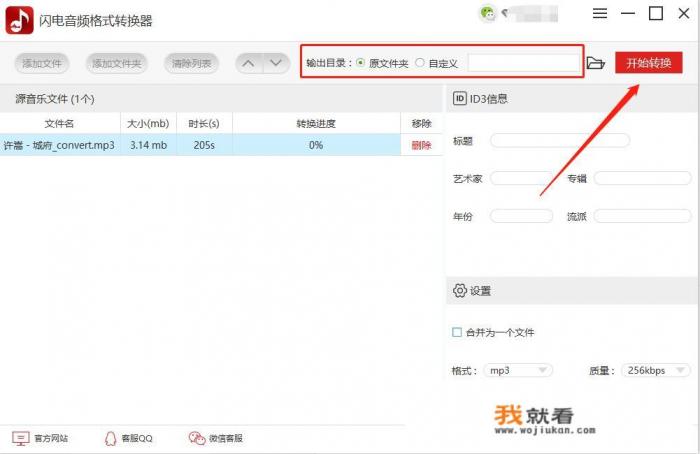Click the 流派 input field
The image size is (700, 454).
tap(642, 217)
